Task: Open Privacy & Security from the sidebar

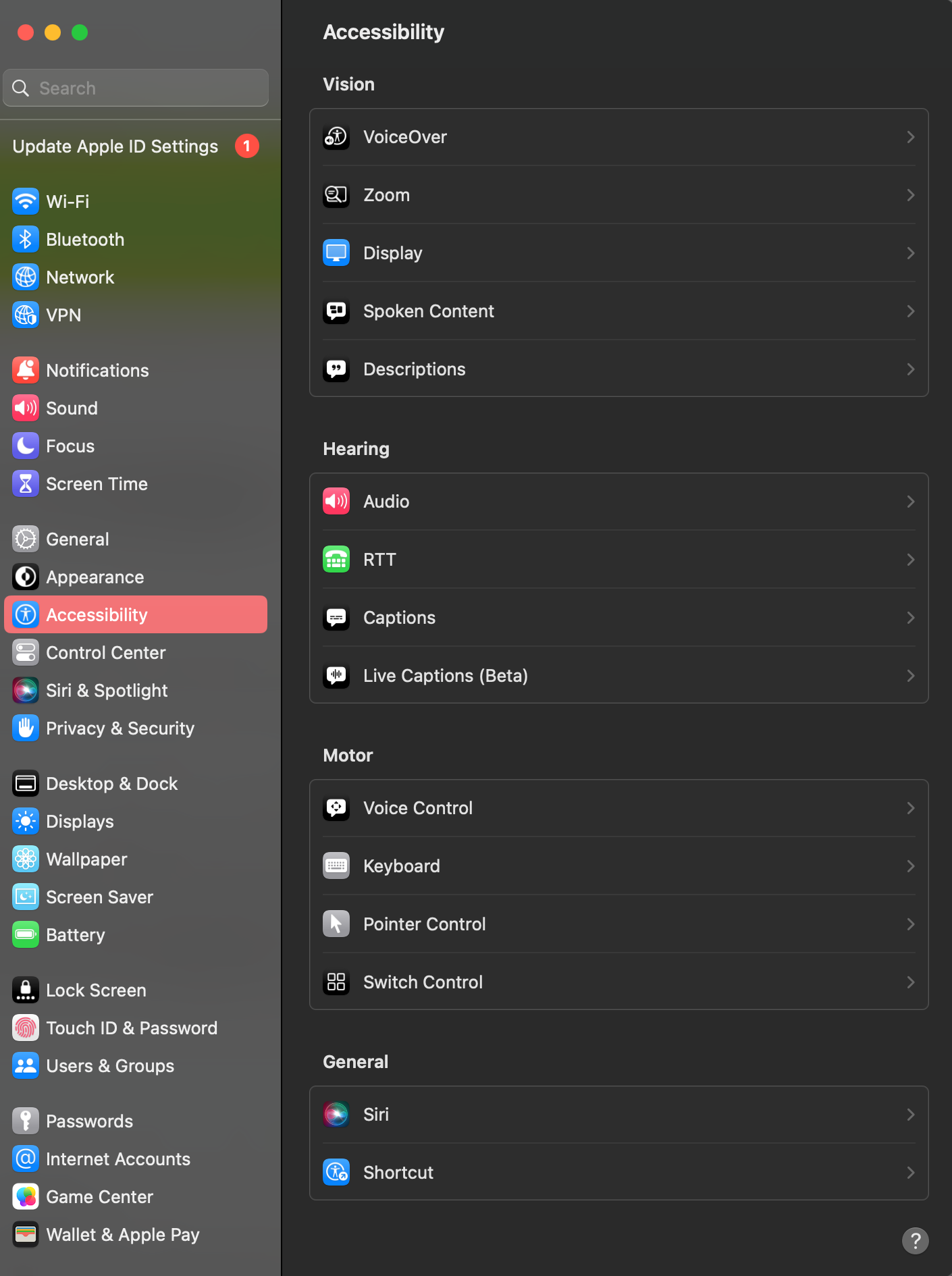Action: click(x=136, y=728)
